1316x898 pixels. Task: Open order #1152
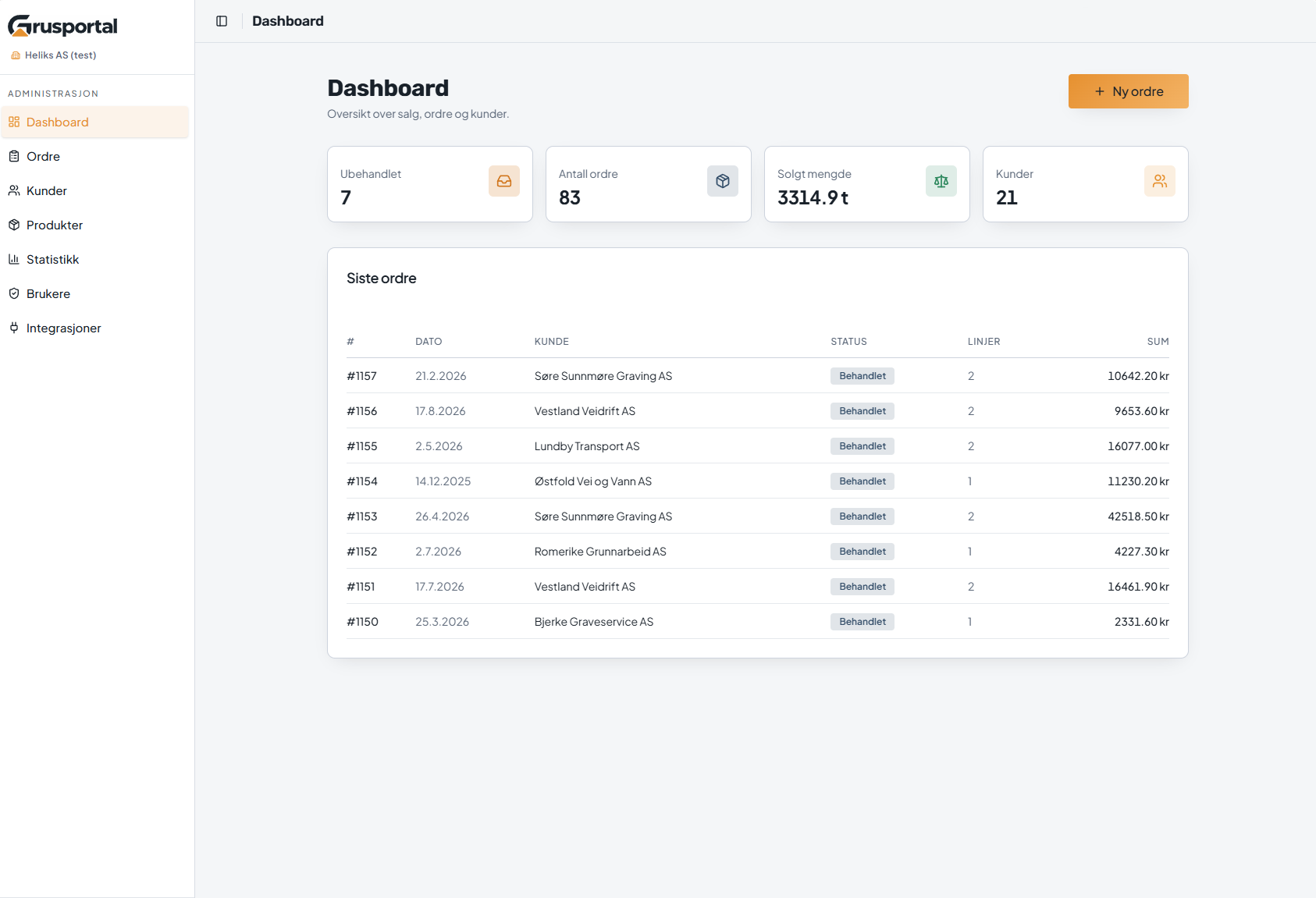pos(361,552)
